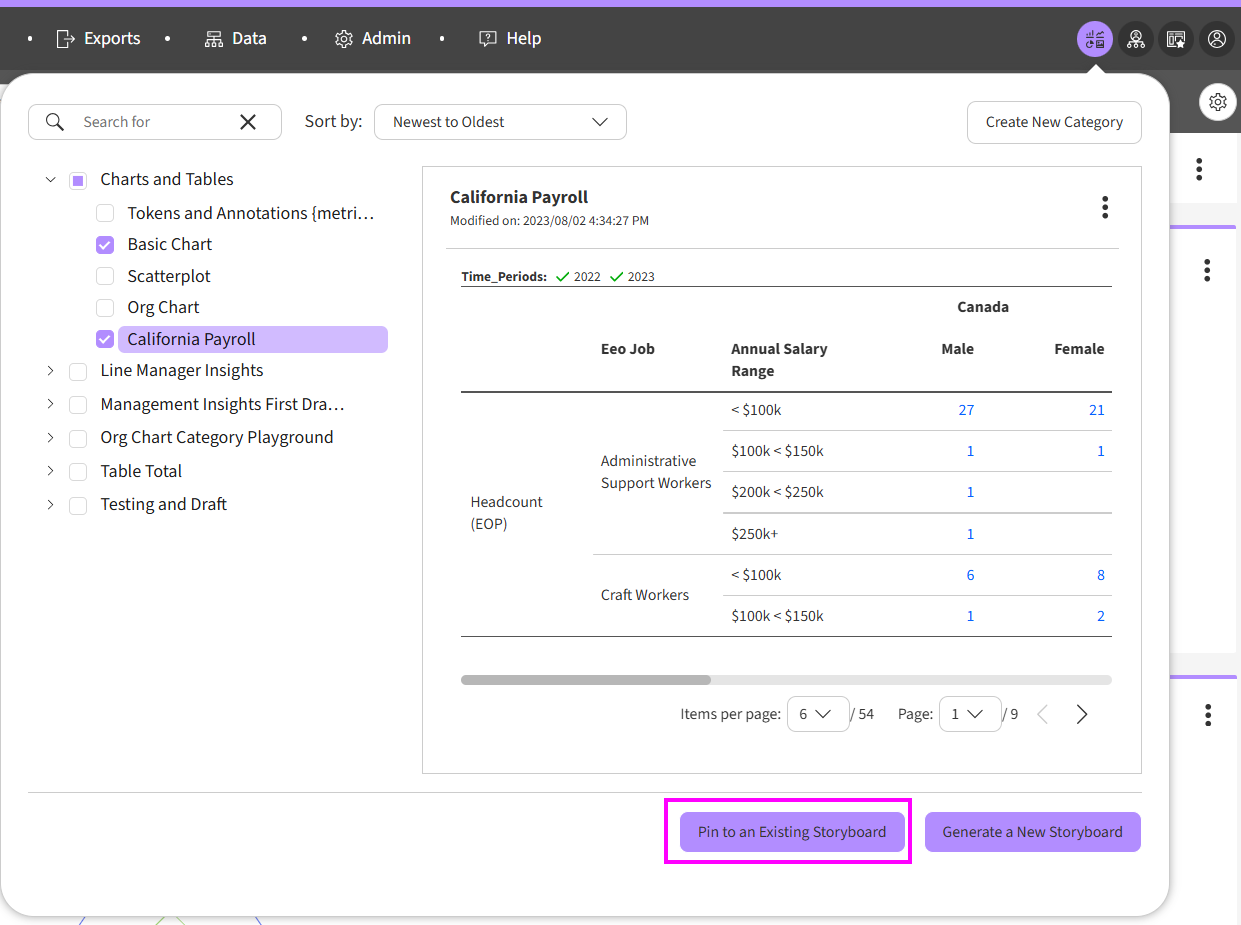Open the Sort by Newest to Oldest dropdown
This screenshot has height=925, width=1241.
pos(500,122)
